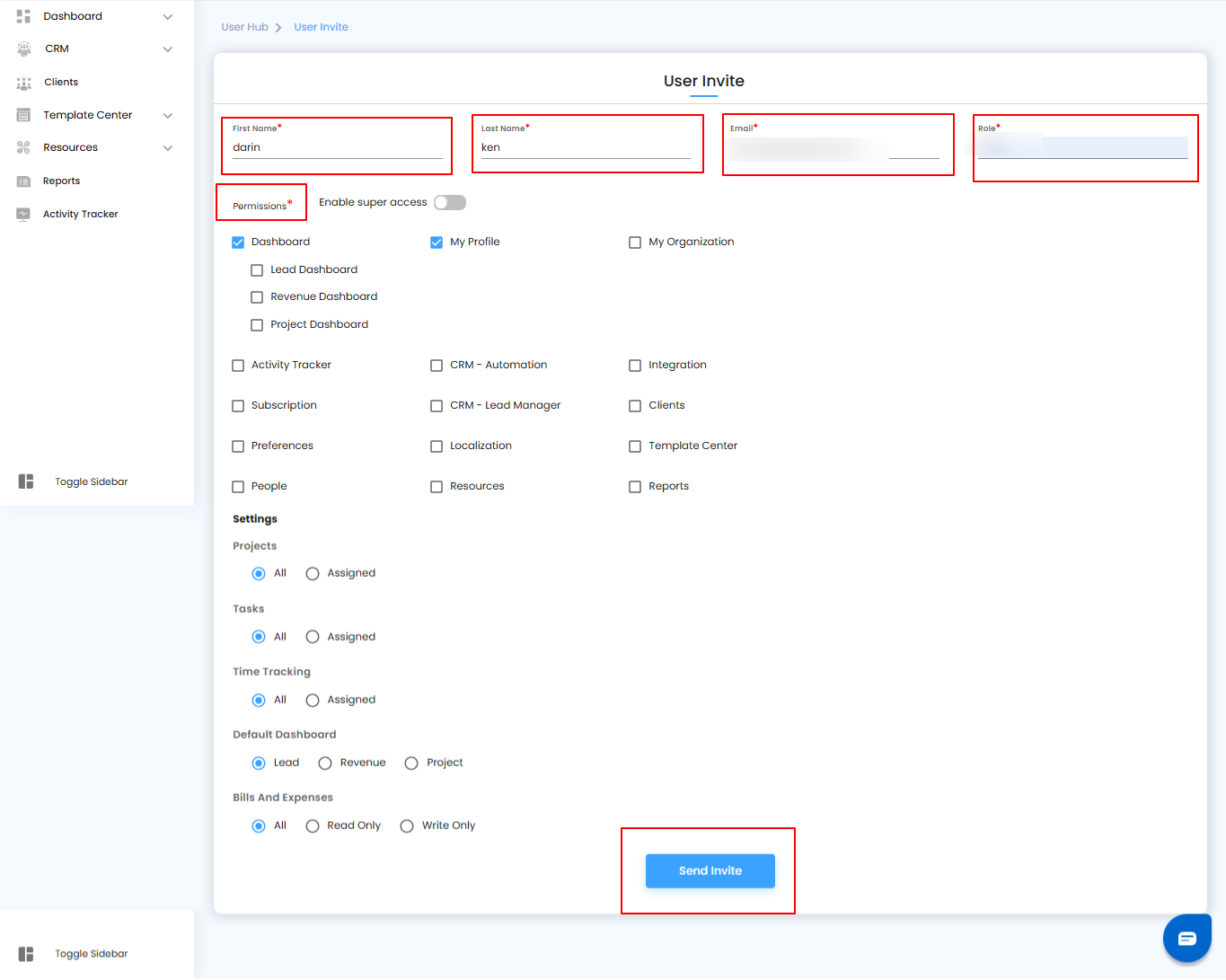The height and width of the screenshot is (980, 1226).
Task: Choose Write Only for Bills And Expenses
Action: pyautogui.click(x=407, y=826)
